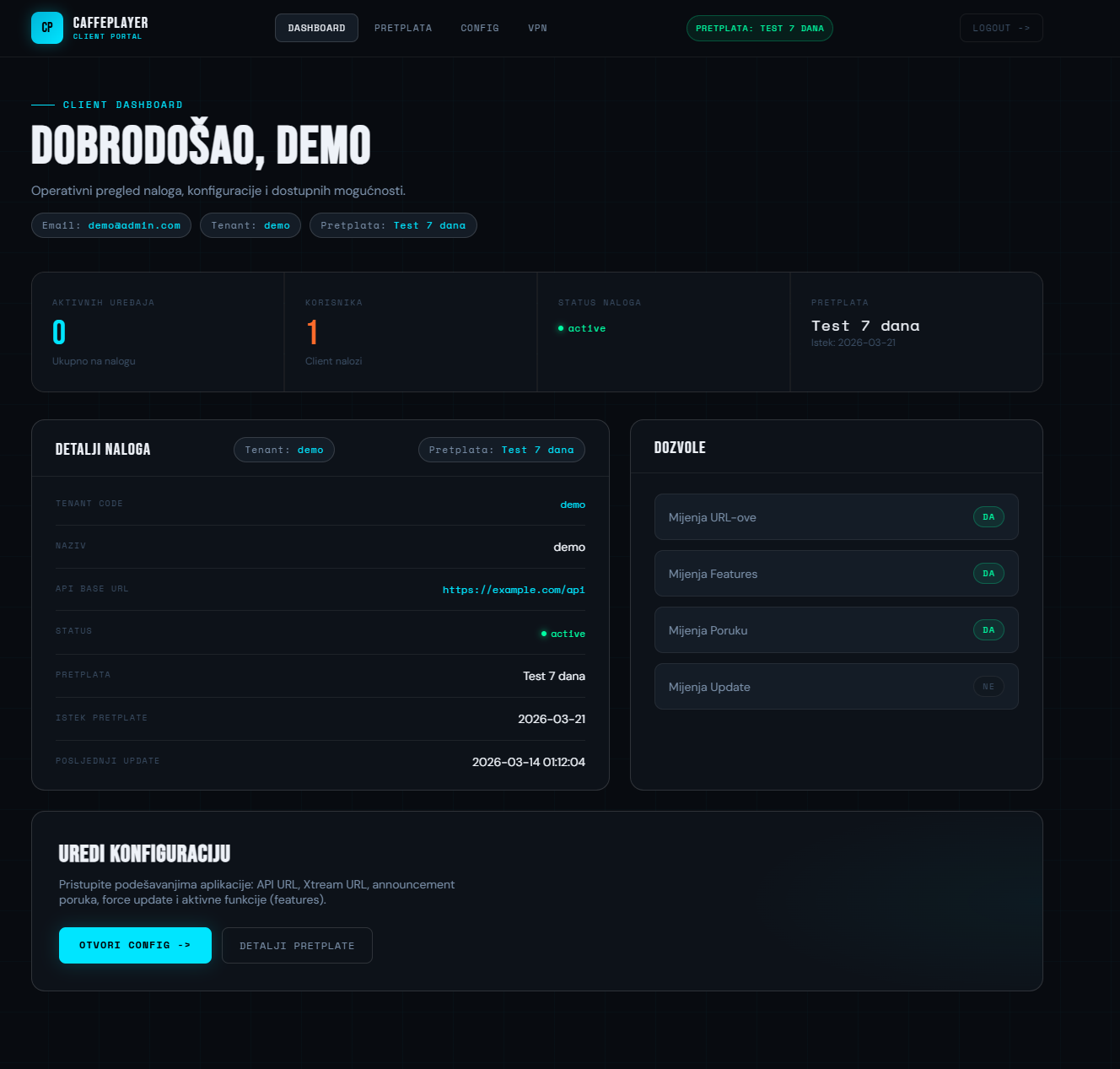The image size is (1120, 1069).
Task: Click the https://example.com/api link
Action: click(514, 590)
